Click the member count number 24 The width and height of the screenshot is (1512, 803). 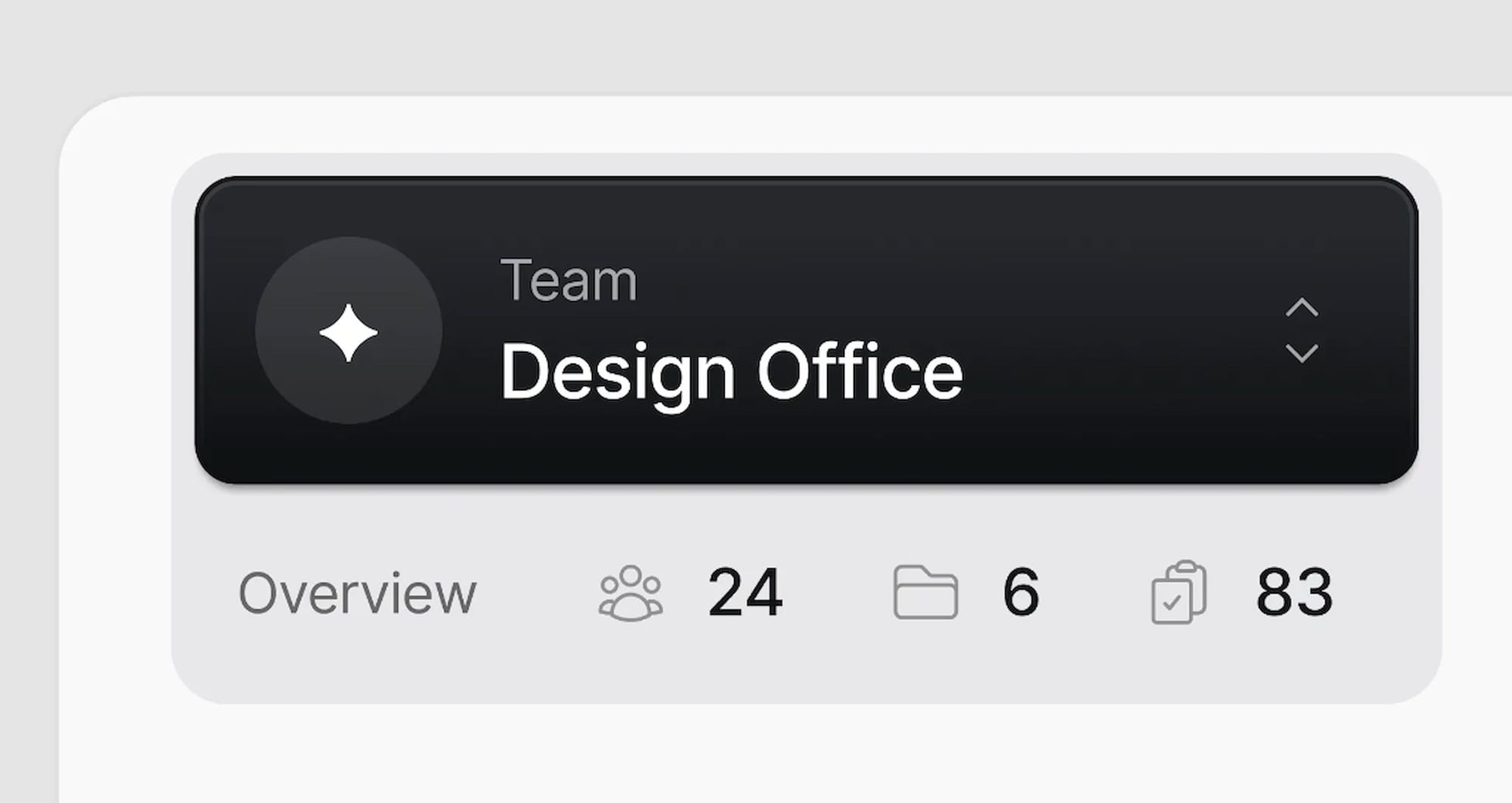click(x=745, y=593)
